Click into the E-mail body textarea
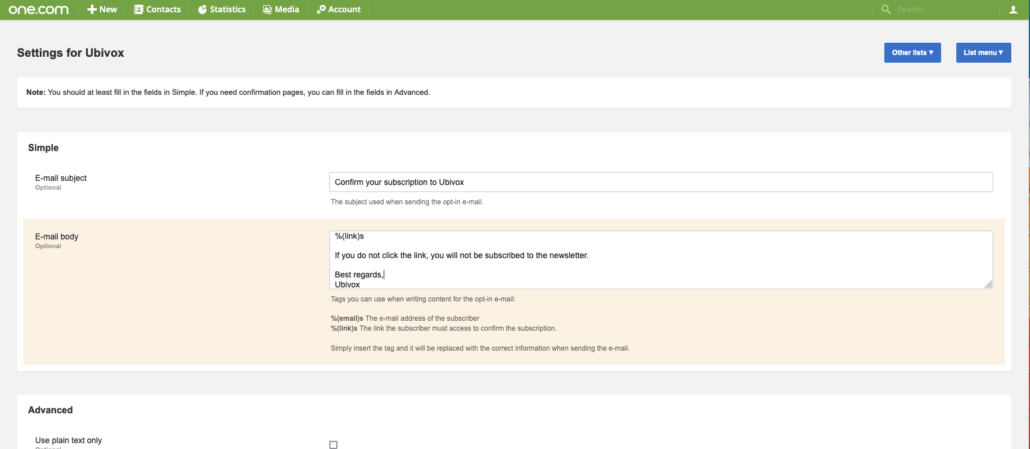 click(x=661, y=259)
